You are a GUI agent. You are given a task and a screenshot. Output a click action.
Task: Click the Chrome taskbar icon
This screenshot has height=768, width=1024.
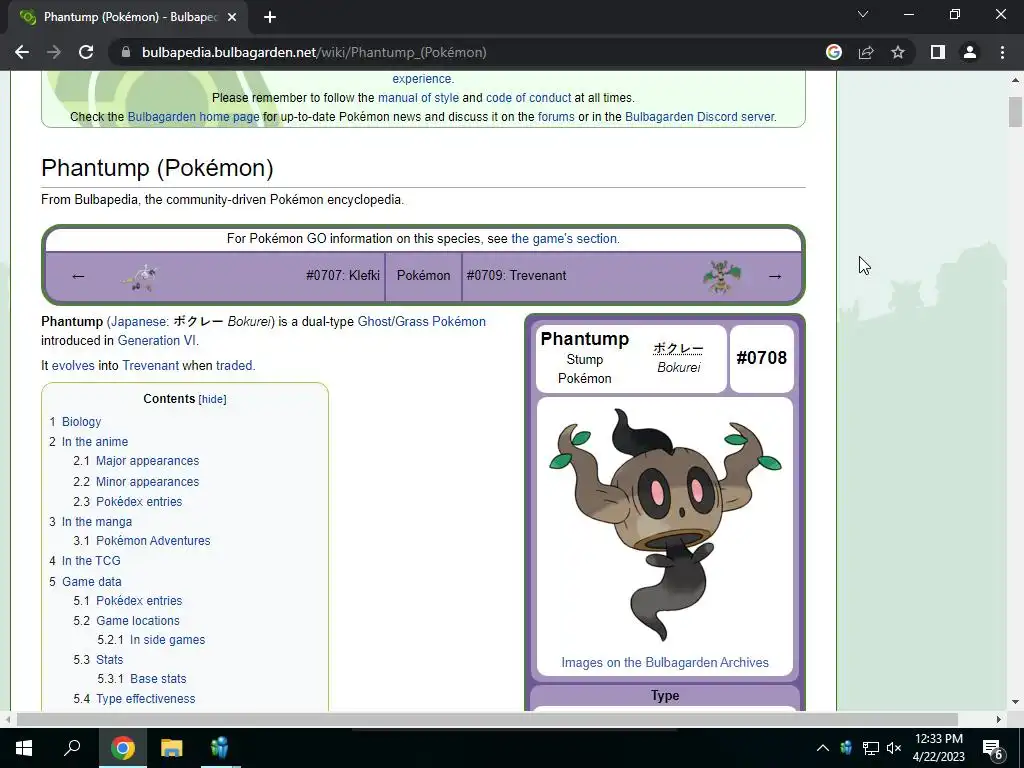(122, 748)
